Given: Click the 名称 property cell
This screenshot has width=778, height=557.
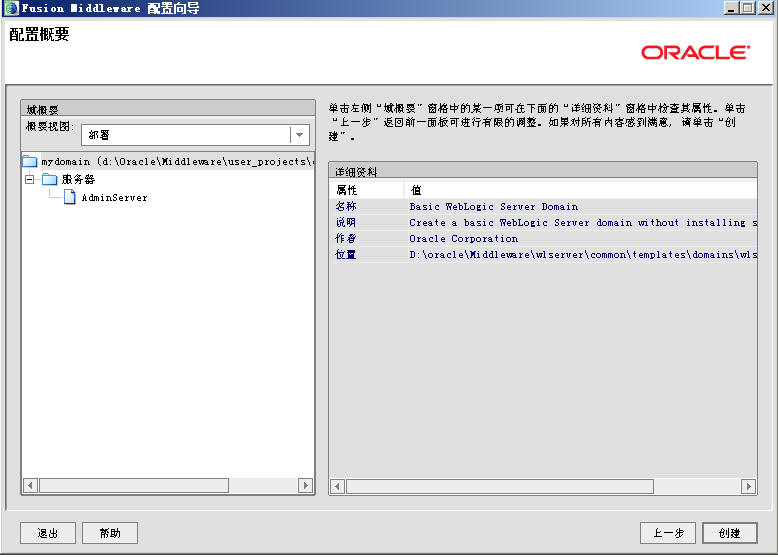Looking at the screenshot, I should 367,206.
